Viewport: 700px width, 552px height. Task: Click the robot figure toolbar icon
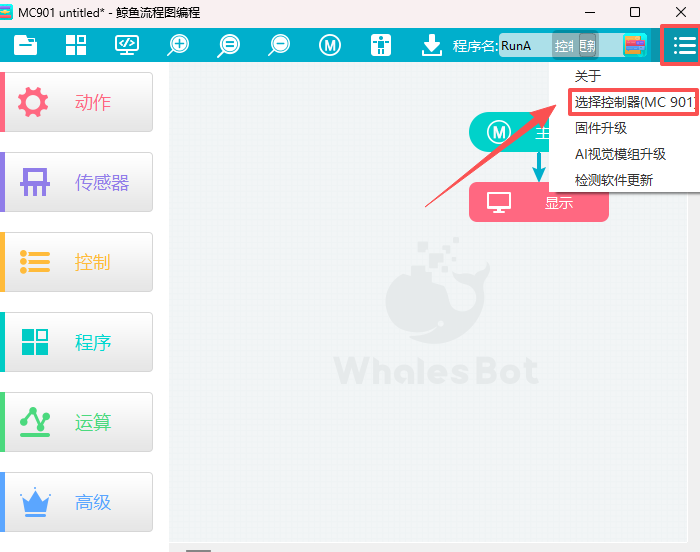pos(381,45)
